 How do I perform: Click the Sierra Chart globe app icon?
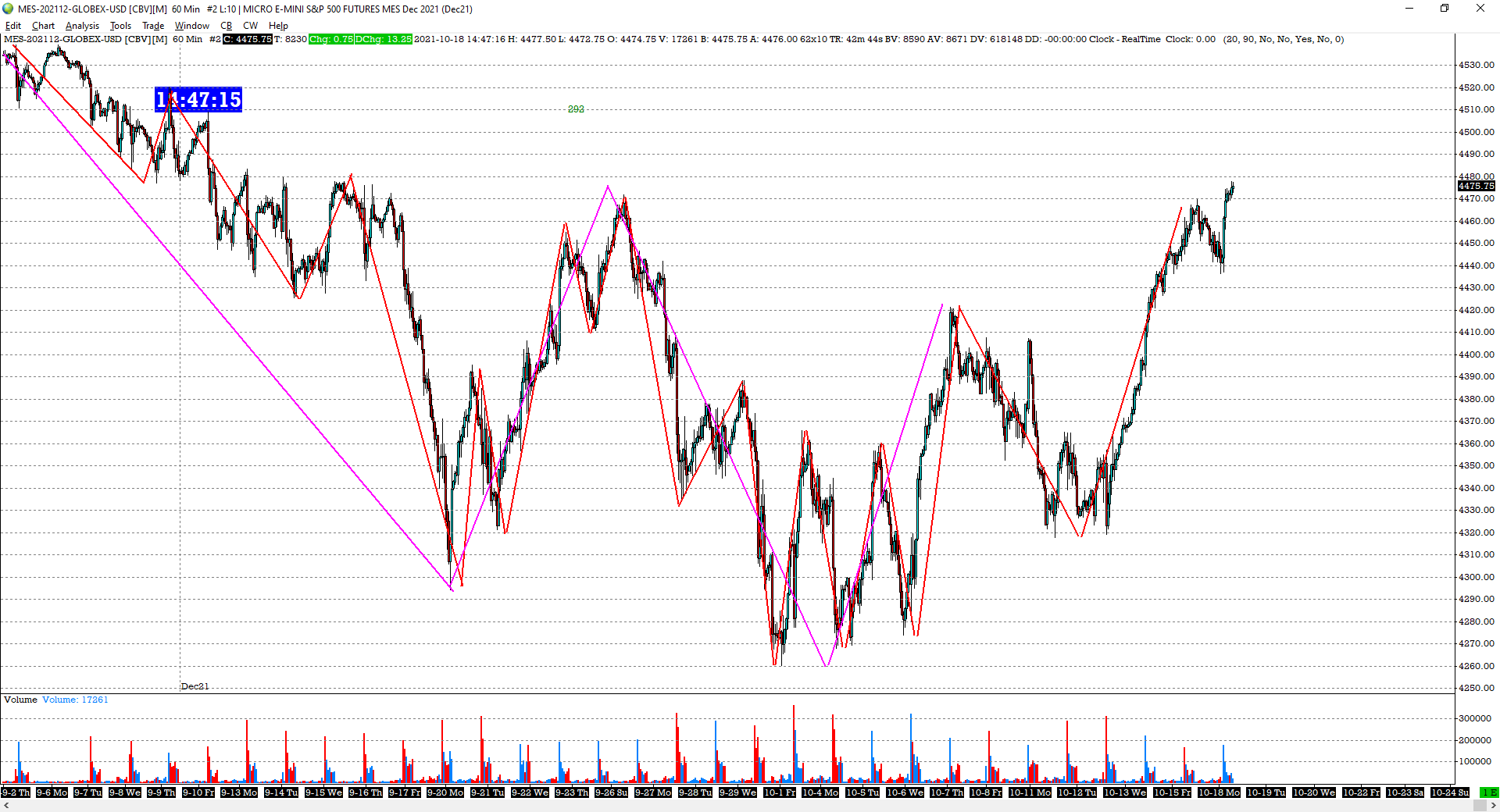coord(8,9)
